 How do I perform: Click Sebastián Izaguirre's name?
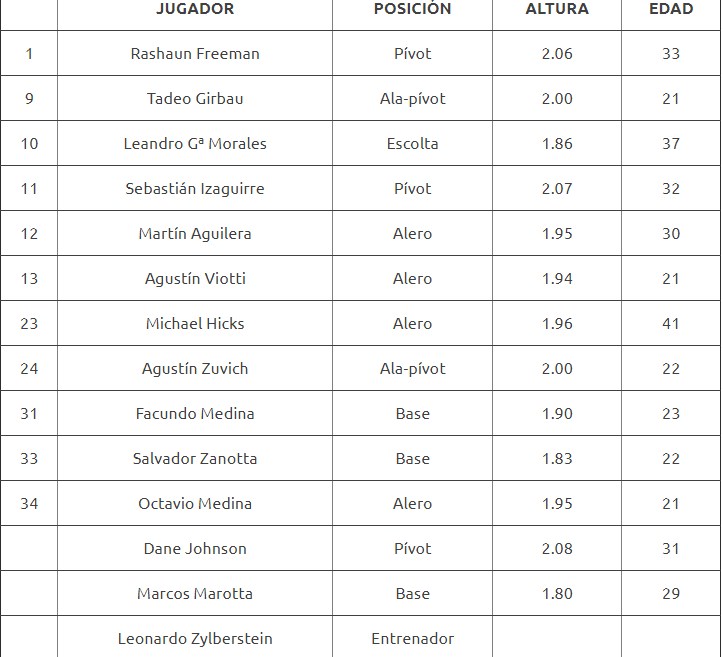(195, 189)
